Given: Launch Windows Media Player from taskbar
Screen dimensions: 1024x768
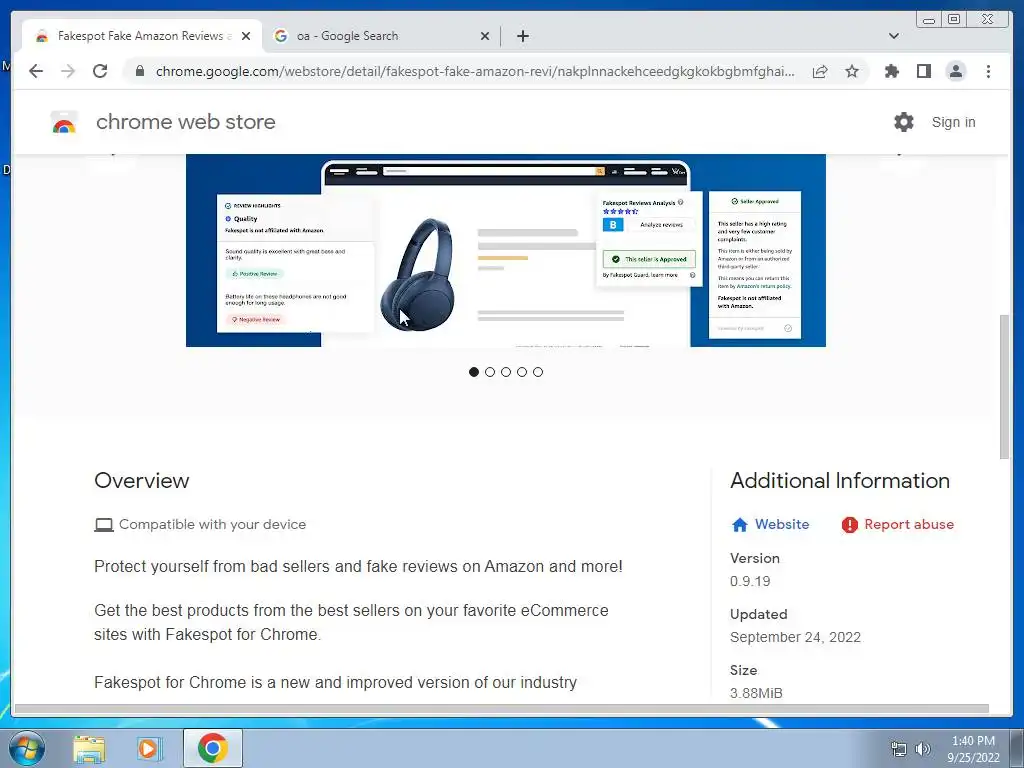Looking at the screenshot, I should [x=149, y=748].
